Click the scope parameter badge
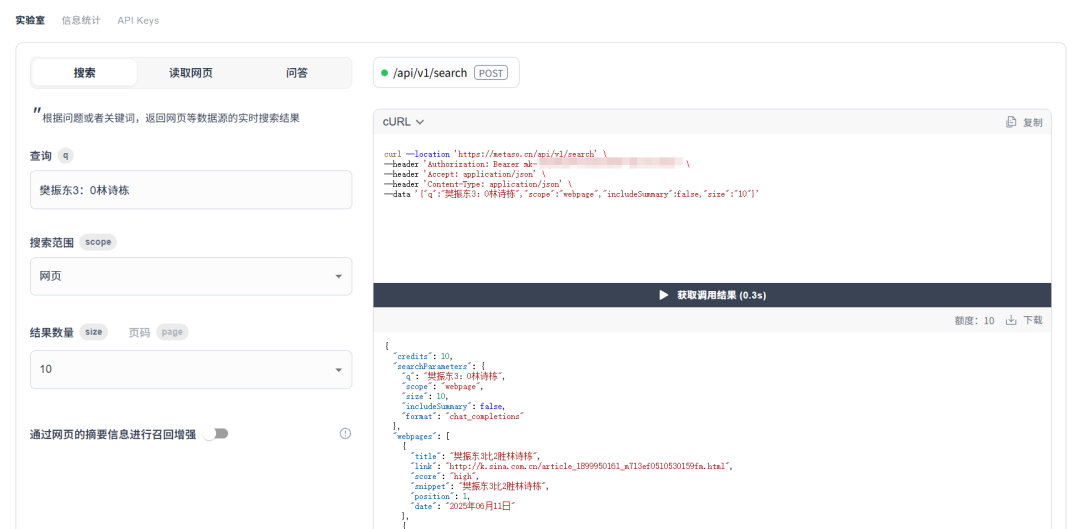 [98, 242]
